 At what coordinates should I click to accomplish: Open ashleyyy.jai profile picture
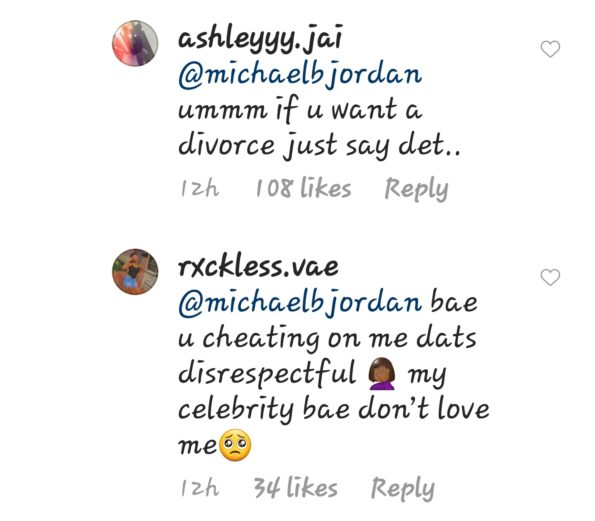[135, 43]
